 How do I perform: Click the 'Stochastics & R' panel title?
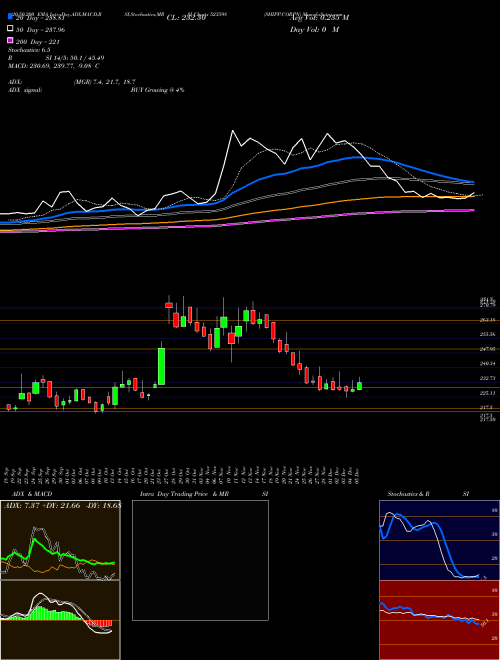tap(408, 494)
